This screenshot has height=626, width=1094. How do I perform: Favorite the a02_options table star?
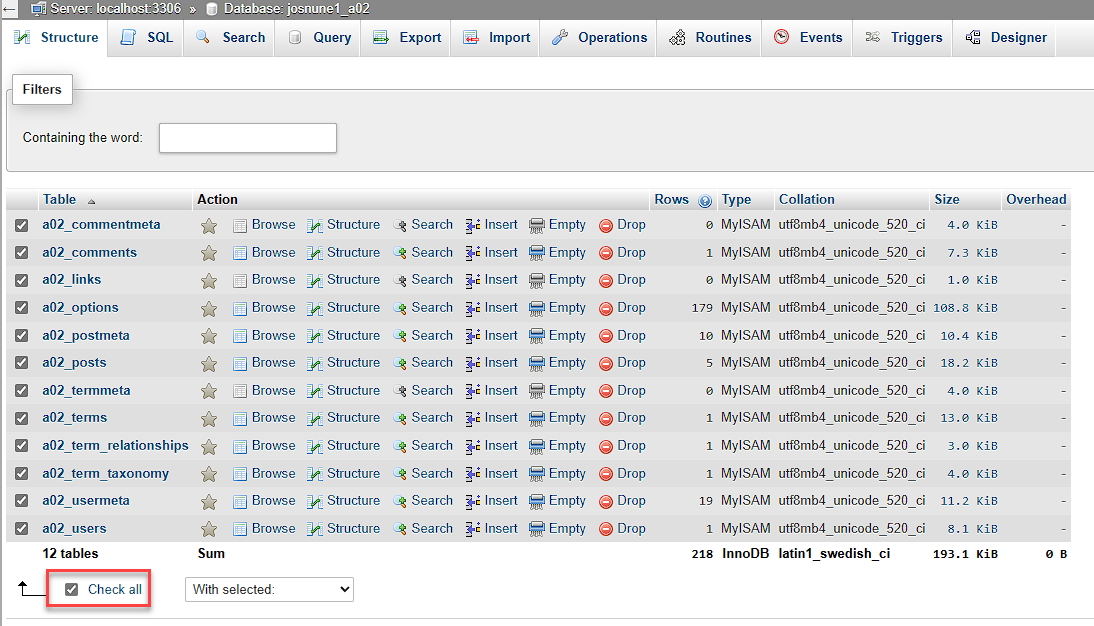pyautogui.click(x=208, y=307)
